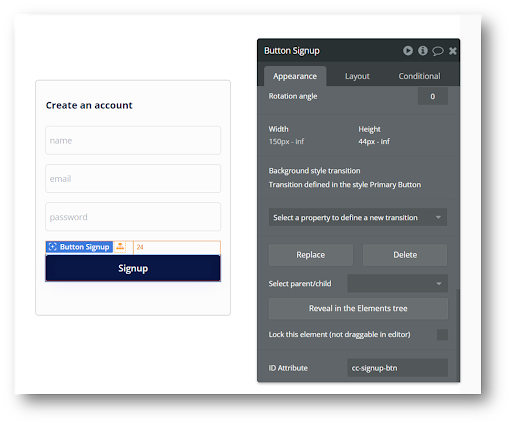Select the Appearance tab
The image size is (512, 425).
click(x=295, y=76)
